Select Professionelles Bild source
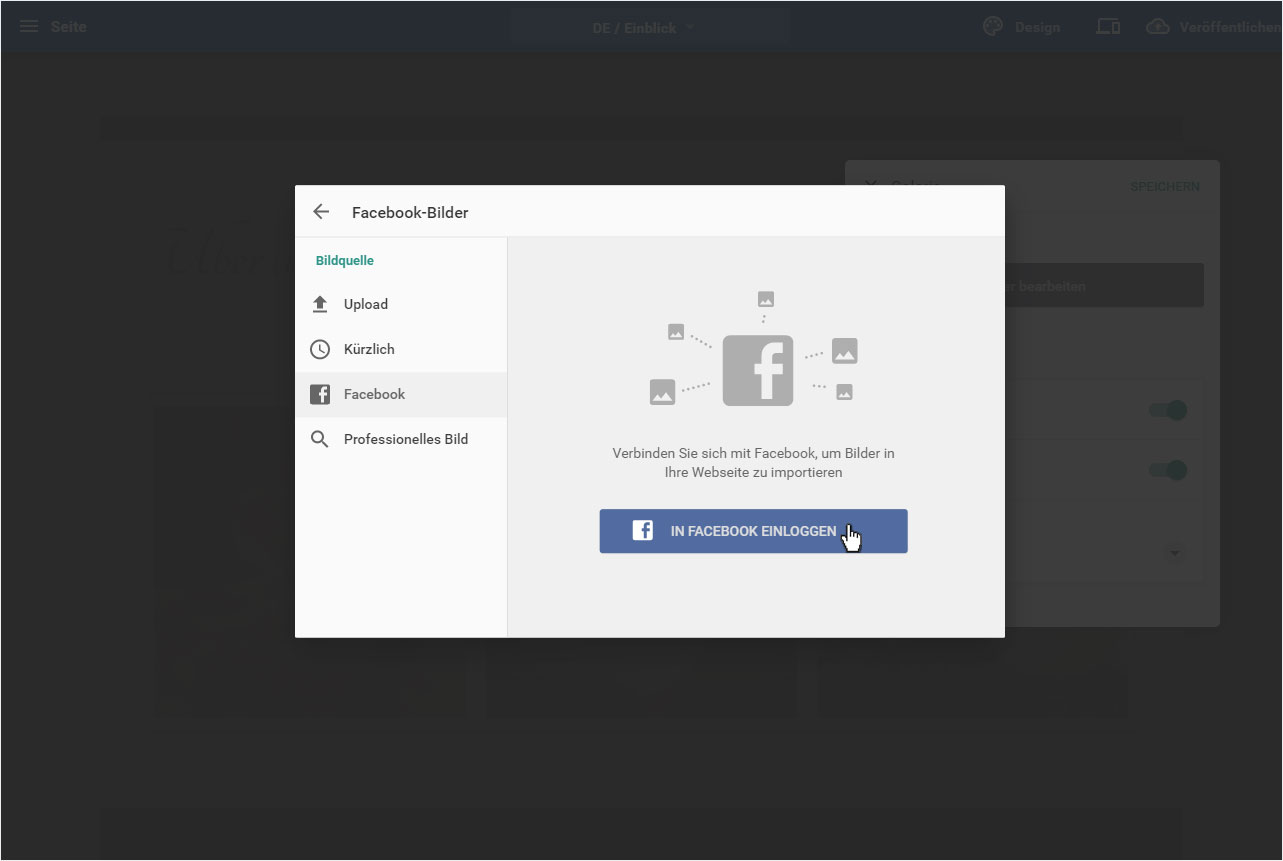 point(401,439)
